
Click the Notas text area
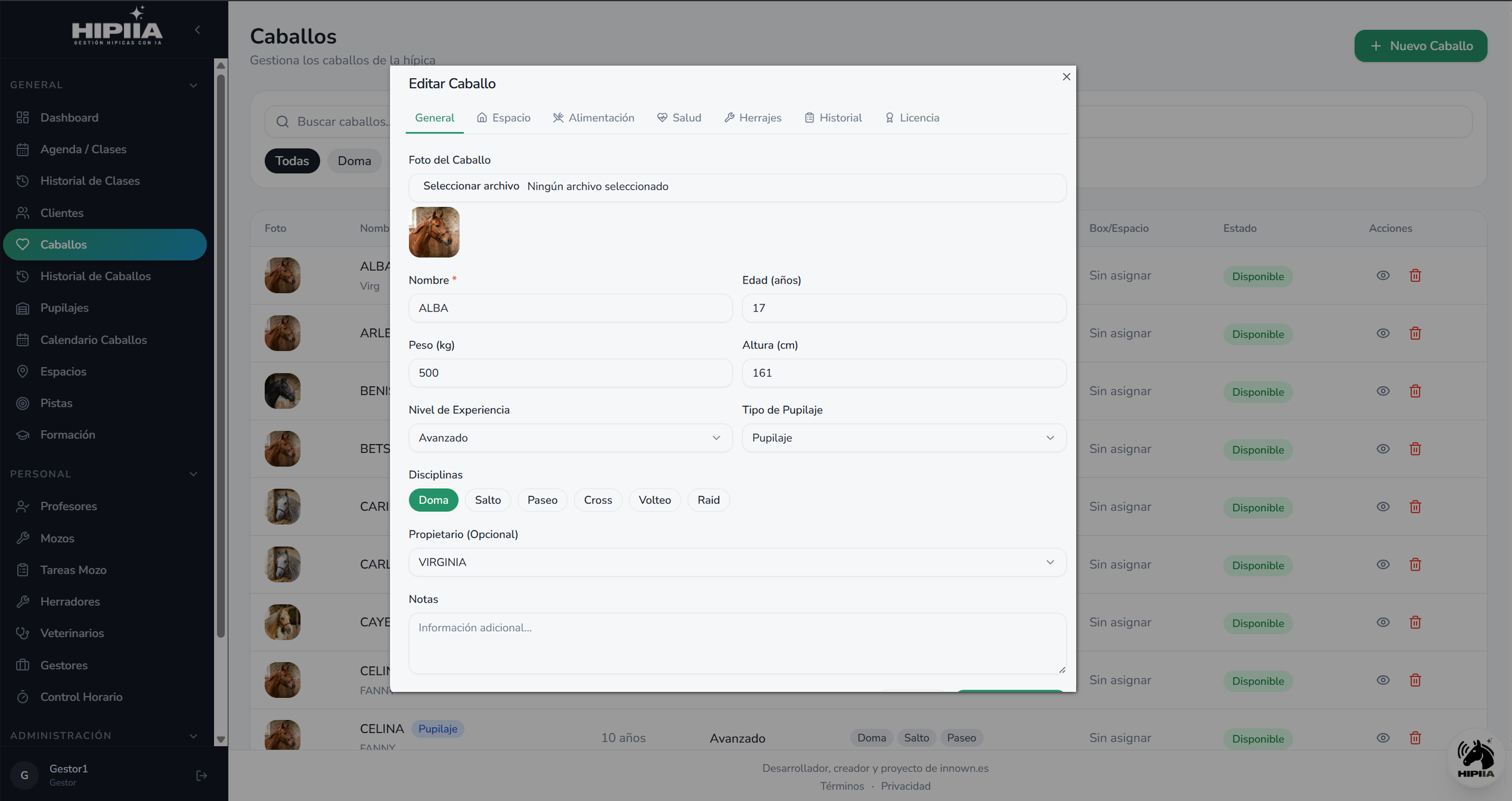click(737, 644)
